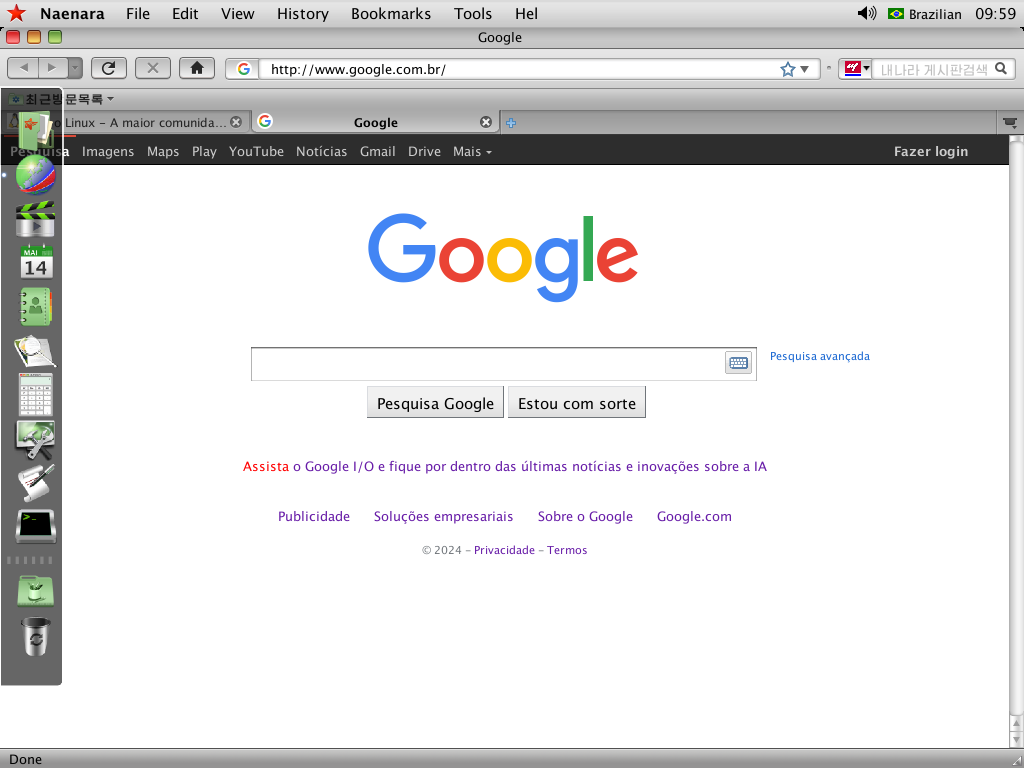Open the Tools menu
This screenshot has width=1024, height=768.
pos(473,14)
